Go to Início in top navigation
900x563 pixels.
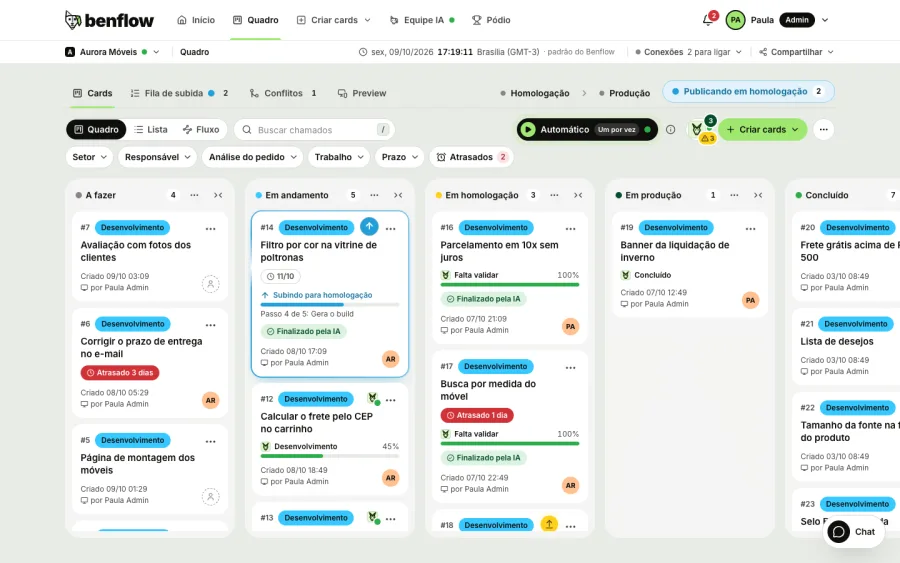tap(196, 20)
